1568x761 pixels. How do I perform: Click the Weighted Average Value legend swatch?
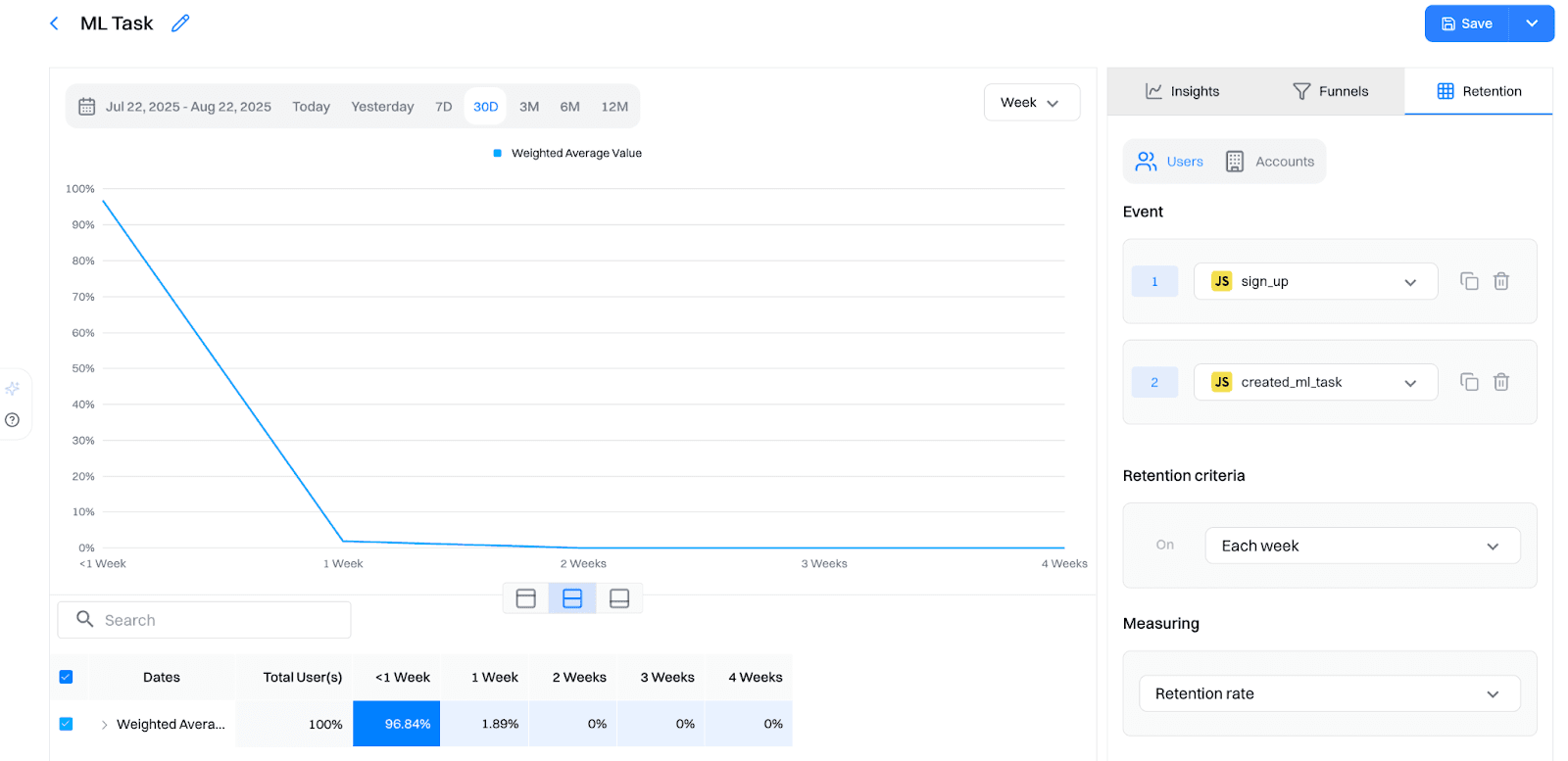[x=498, y=153]
